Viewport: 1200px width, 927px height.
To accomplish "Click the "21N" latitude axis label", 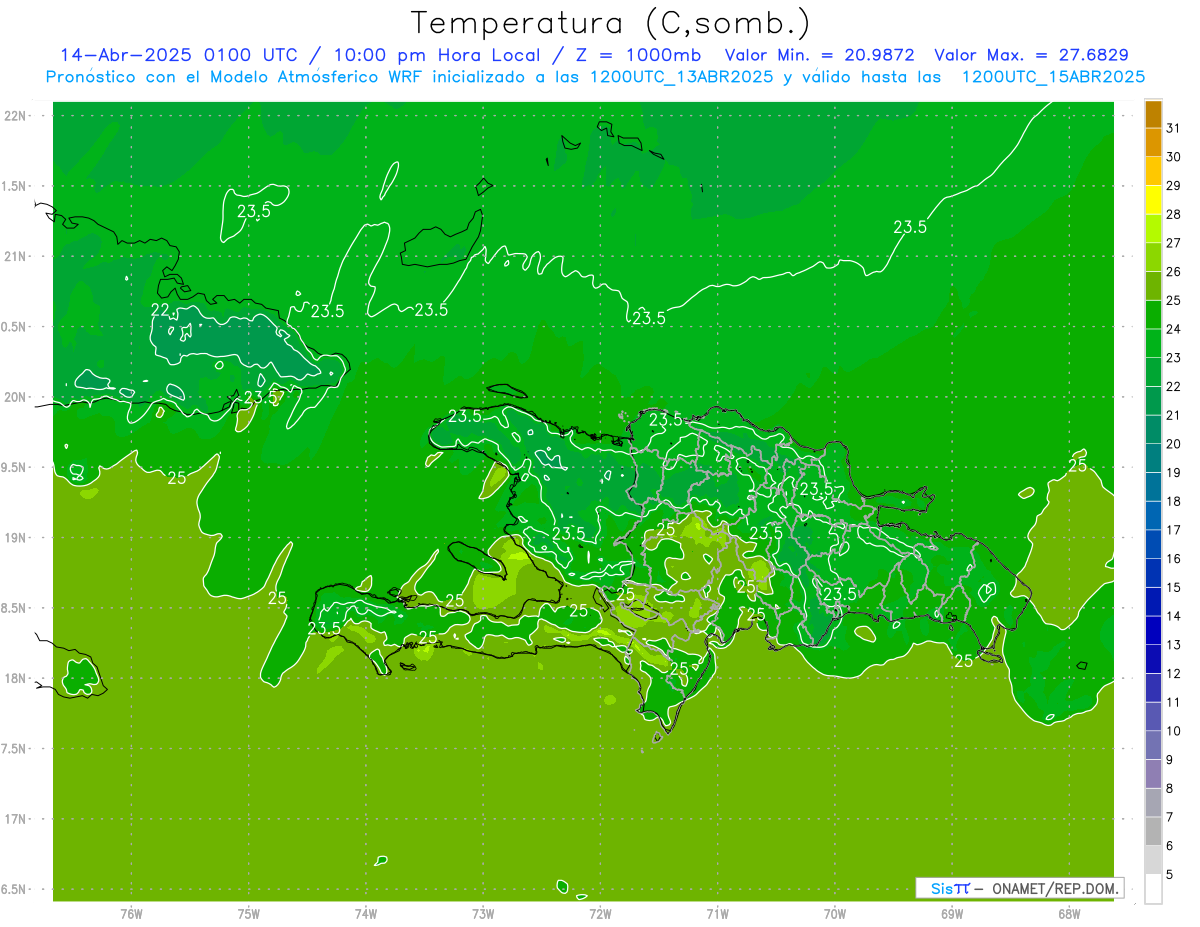I will (15, 256).
